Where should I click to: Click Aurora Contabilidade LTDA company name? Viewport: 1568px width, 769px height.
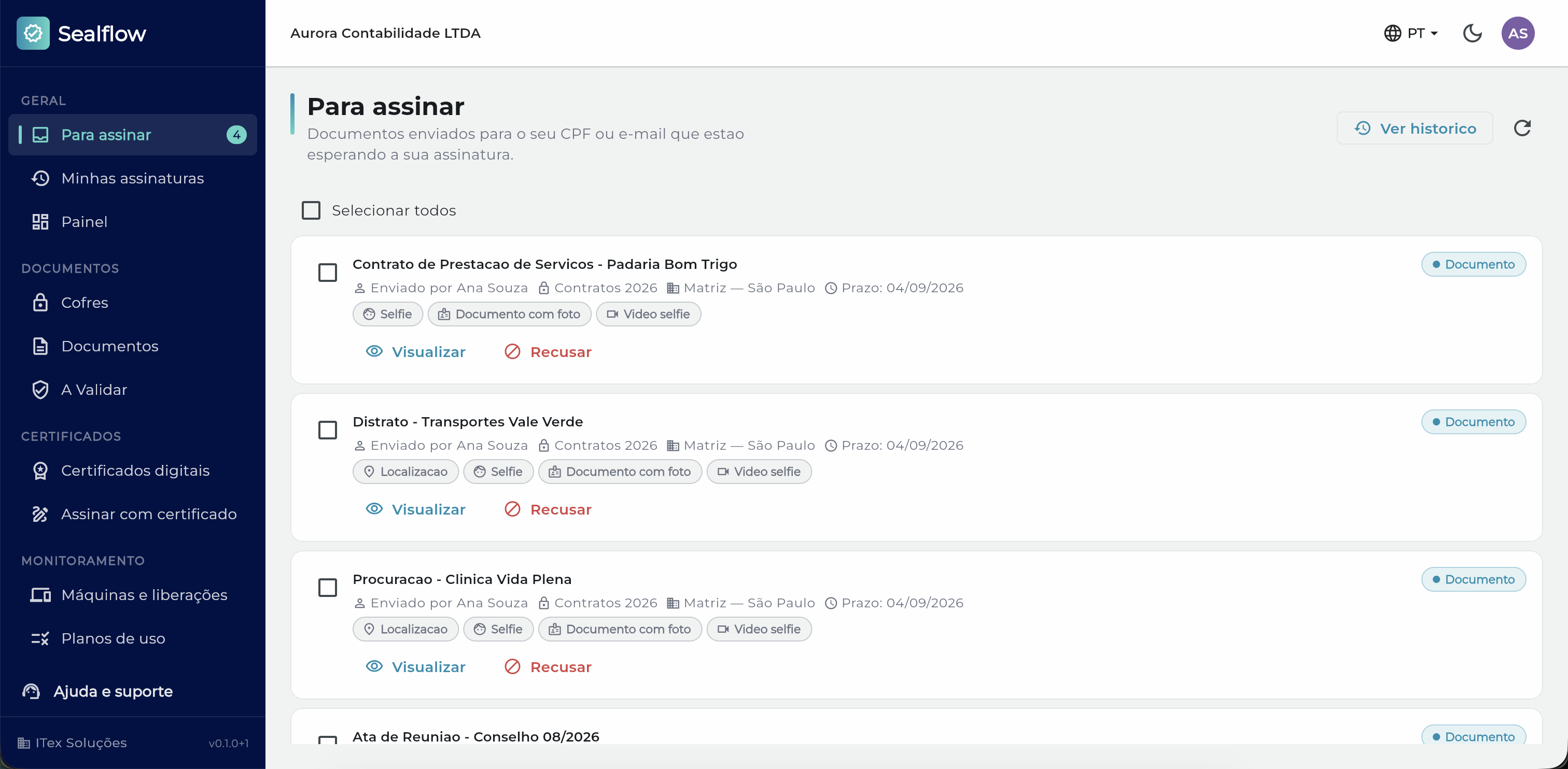pyautogui.click(x=385, y=33)
